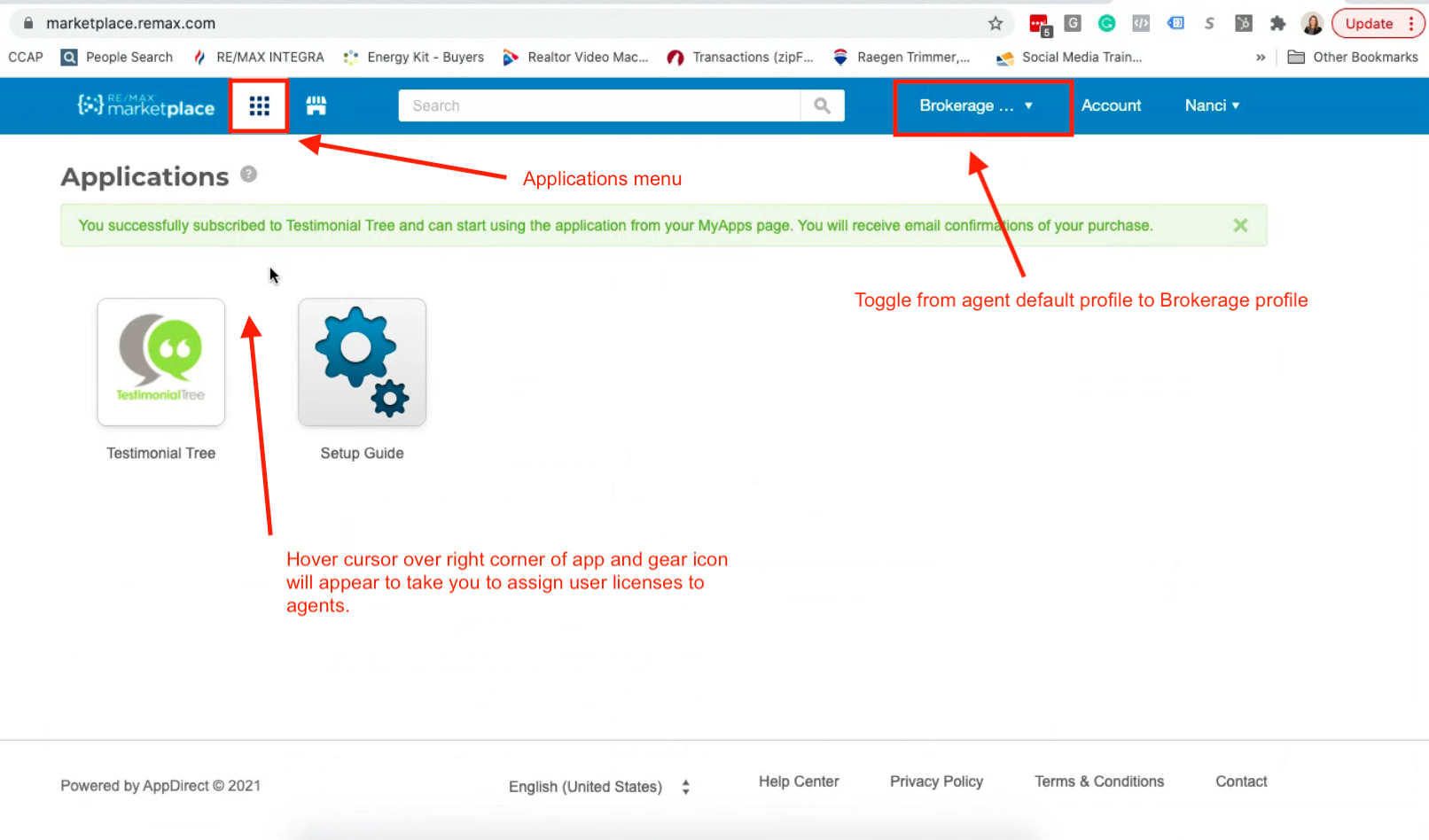Expand the Nanci user dropdown
The width and height of the screenshot is (1429, 840).
tap(1212, 105)
